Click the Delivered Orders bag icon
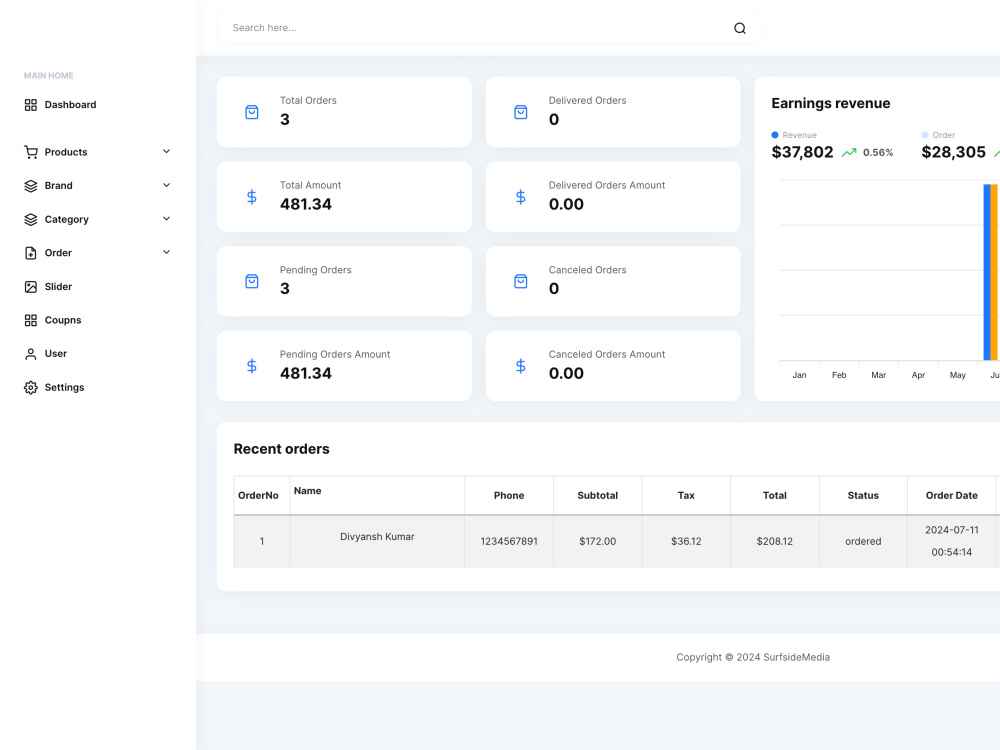 click(x=521, y=112)
